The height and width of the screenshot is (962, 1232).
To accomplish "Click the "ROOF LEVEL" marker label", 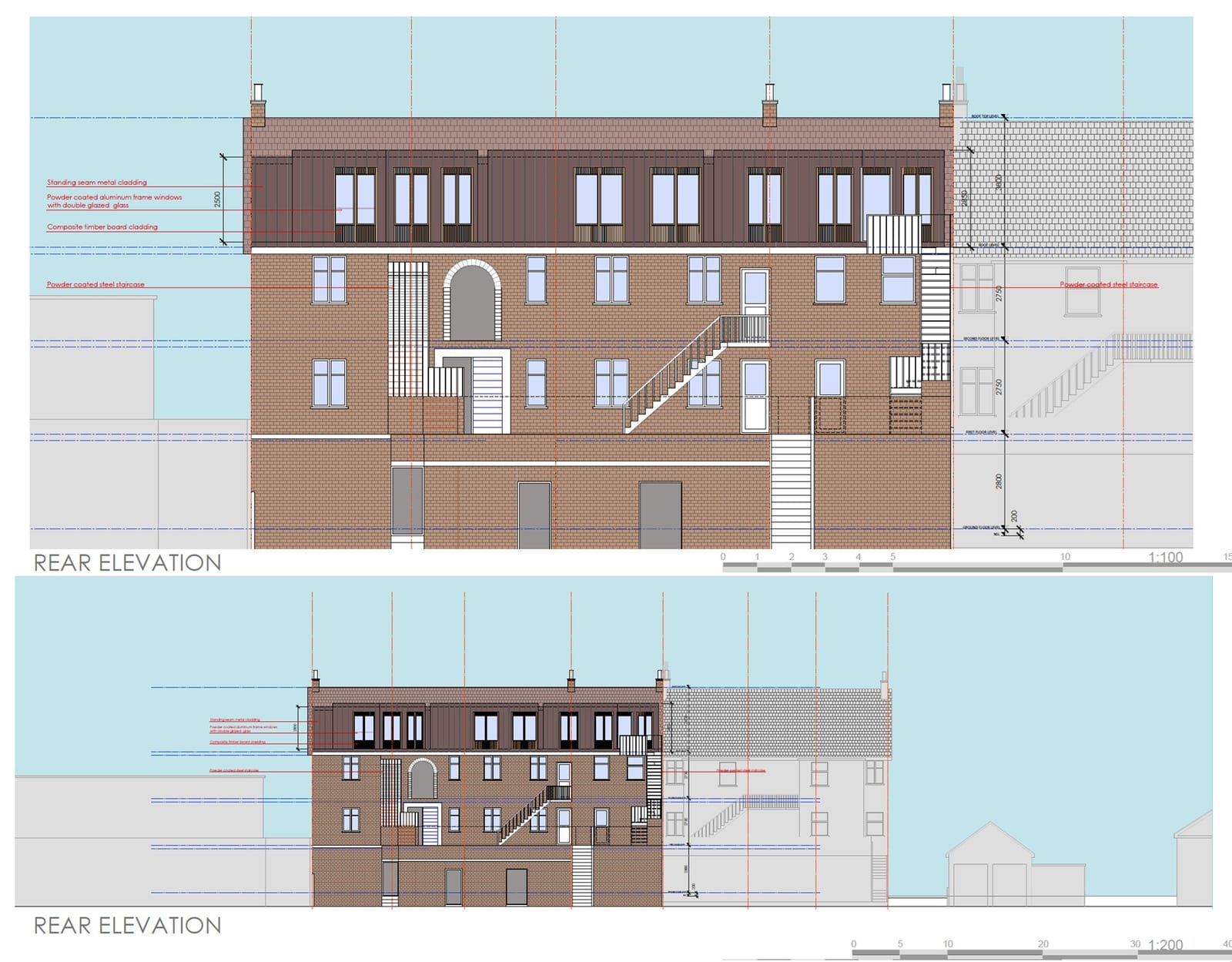I will click(x=989, y=245).
